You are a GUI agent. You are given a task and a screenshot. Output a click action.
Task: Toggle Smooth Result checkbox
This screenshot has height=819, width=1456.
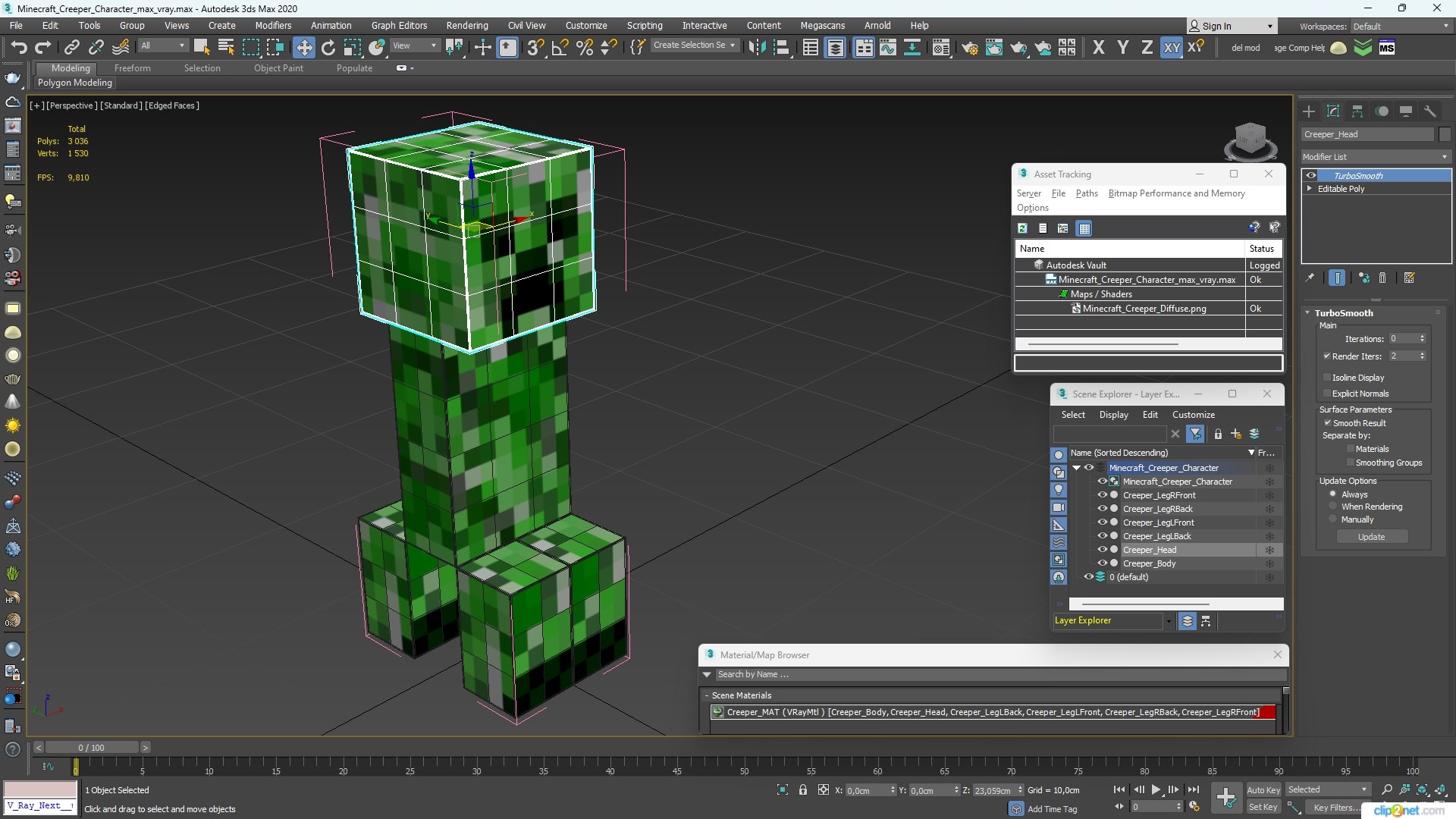1328,422
